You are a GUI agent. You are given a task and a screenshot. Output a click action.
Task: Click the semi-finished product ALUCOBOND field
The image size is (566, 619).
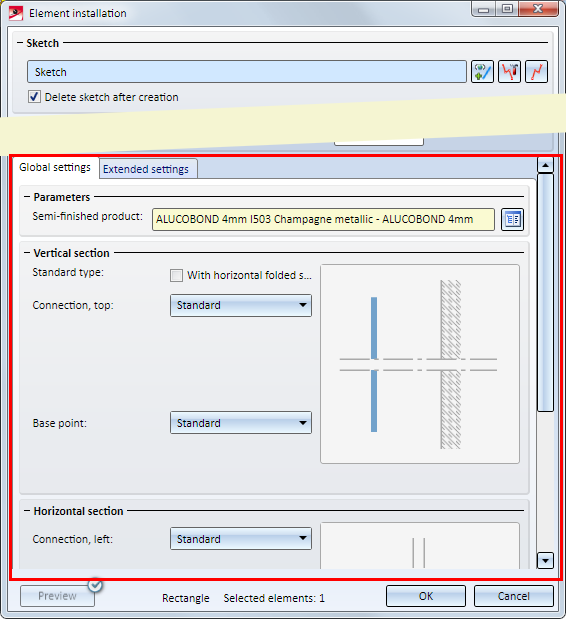click(x=323, y=219)
